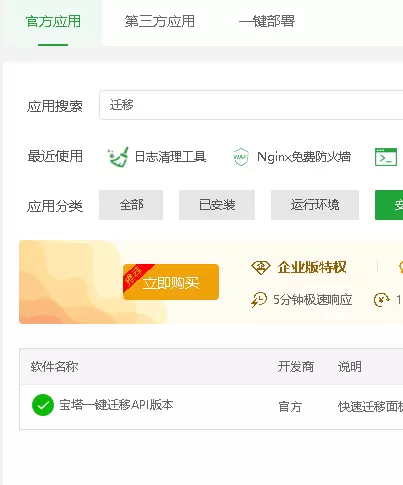Switch to the 官方应用 tab
This screenshot has height=485, width=403.
coord(53,22)
